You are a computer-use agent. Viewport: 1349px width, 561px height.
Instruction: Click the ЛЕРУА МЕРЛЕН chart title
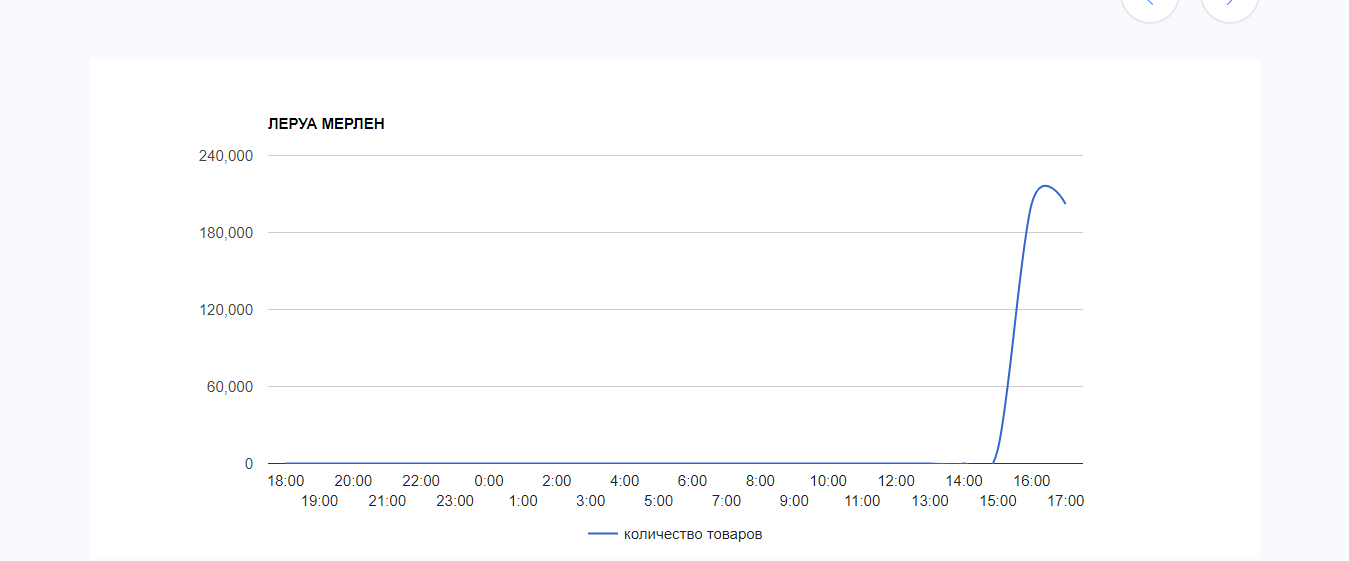click(326, 124)
